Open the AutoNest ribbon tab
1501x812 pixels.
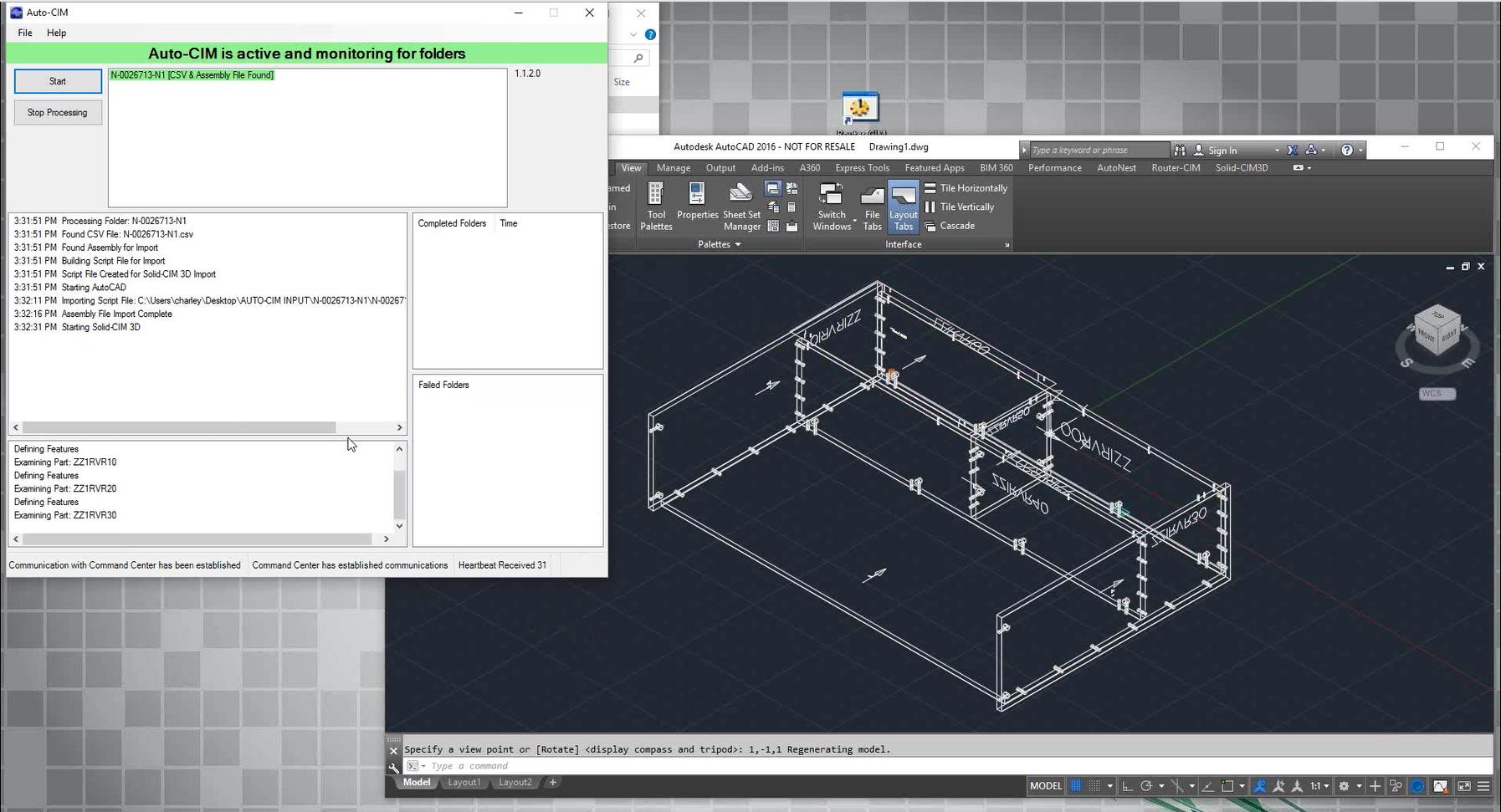click(1116, 168)
